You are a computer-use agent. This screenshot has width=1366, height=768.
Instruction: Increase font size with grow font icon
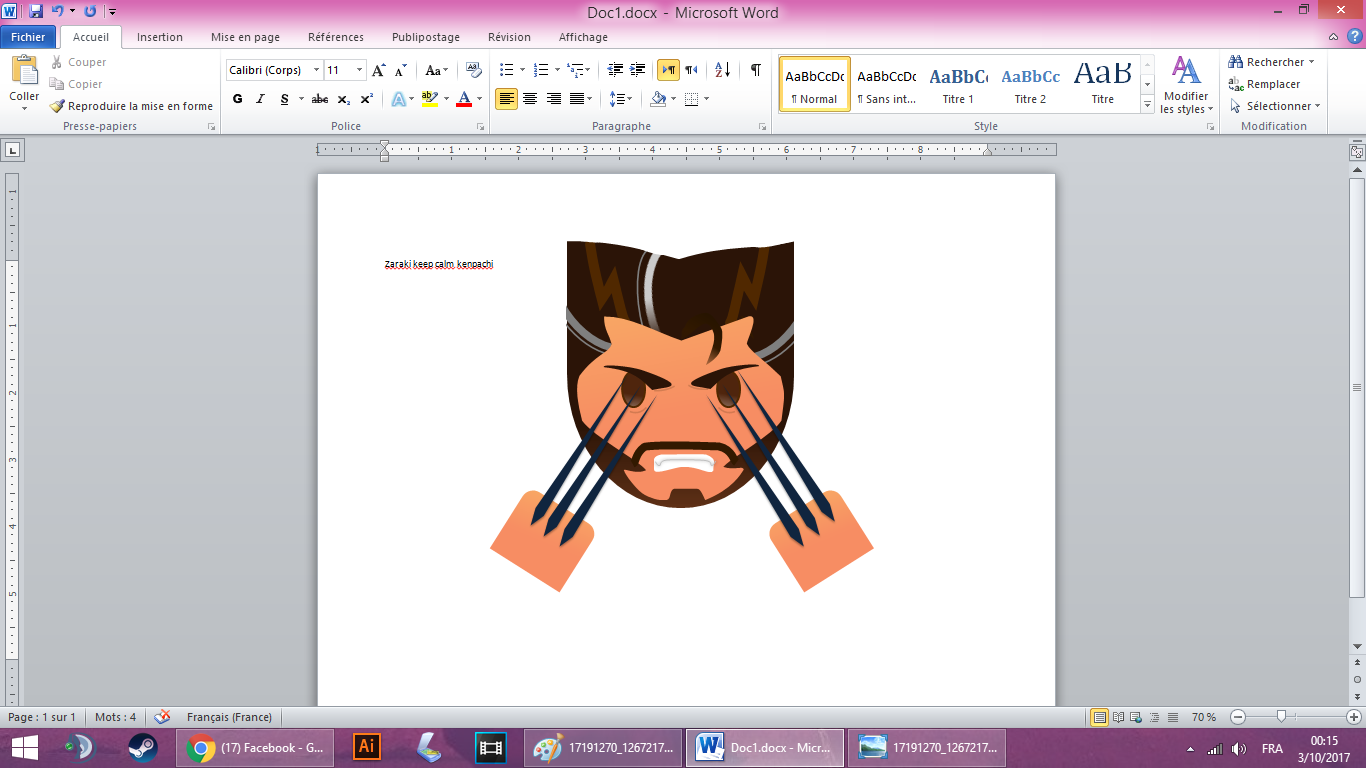click(x=379, y=70)
